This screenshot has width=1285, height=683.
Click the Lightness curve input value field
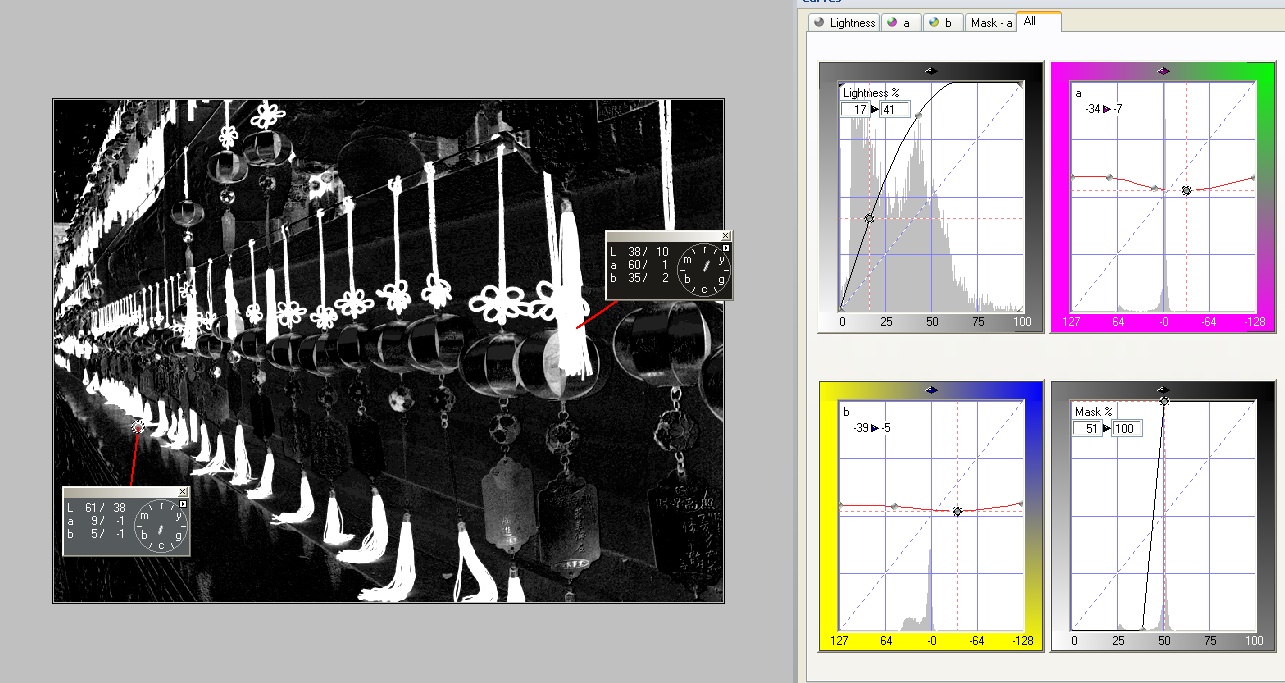[855, 109]
